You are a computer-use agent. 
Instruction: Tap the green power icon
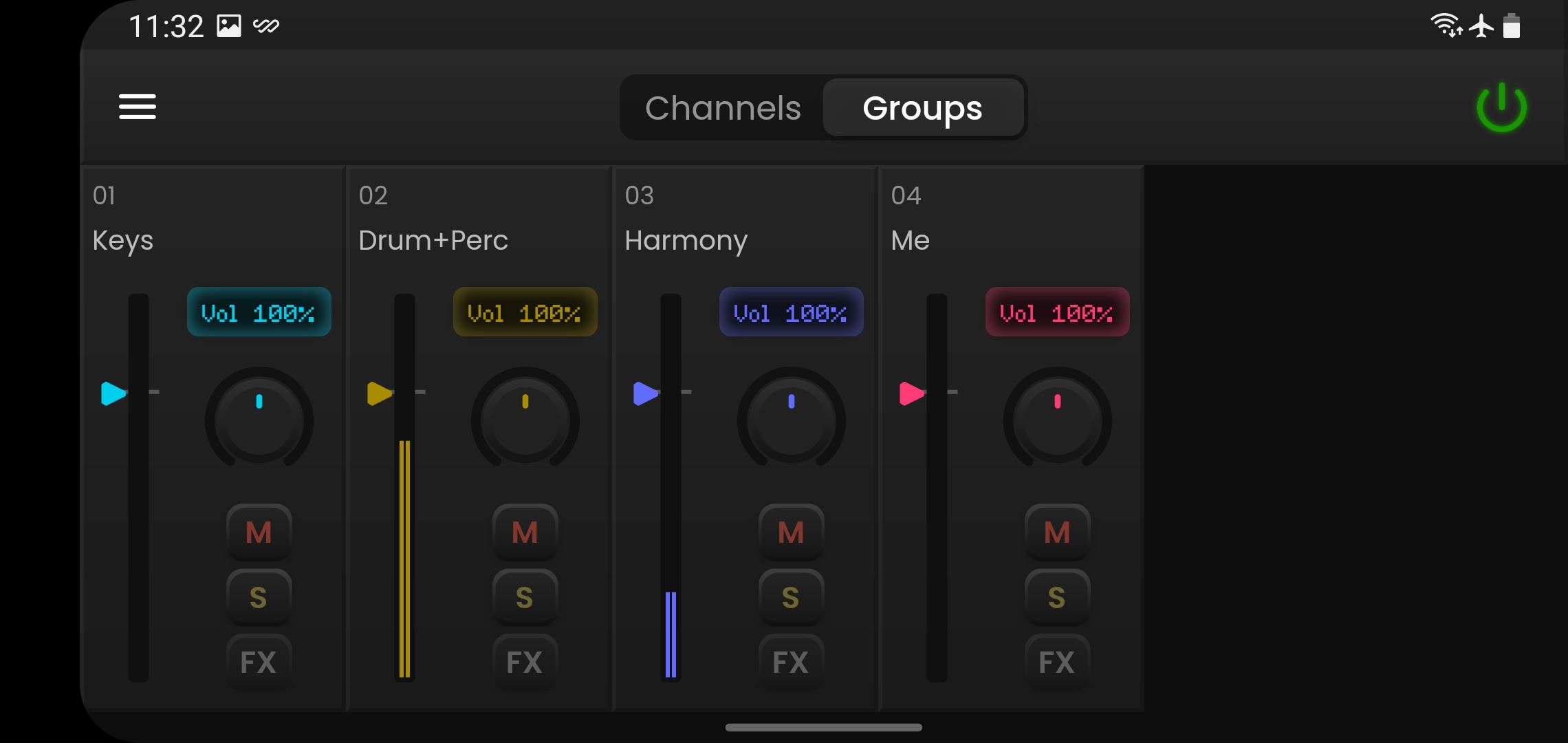1501,108
